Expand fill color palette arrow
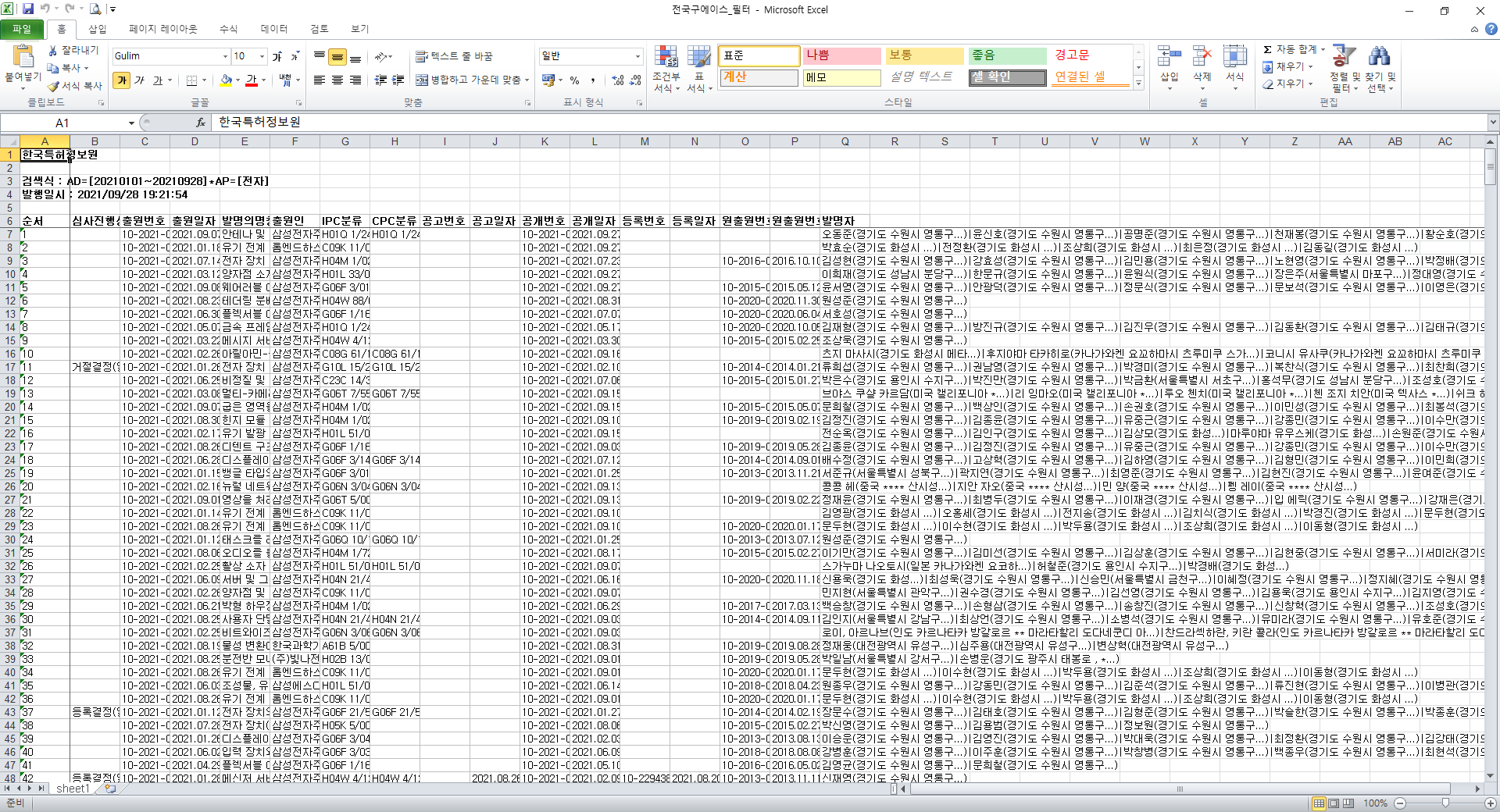1500x812 pixels. (237, 80)
